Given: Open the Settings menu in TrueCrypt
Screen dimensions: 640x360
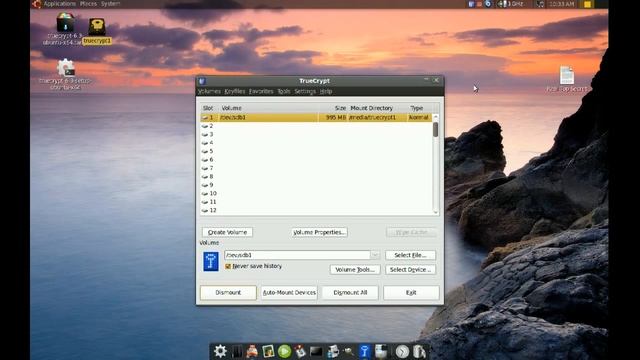Looking at the screenshot, I should pos(305,91).
